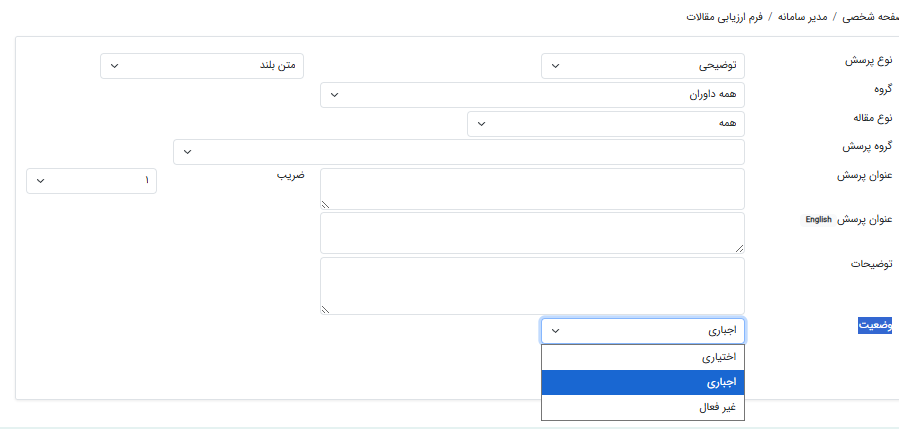This screenshot has height=429, width=899.
Task: Click the highlighted وضعیت label
Action: [x=875, y=326]
